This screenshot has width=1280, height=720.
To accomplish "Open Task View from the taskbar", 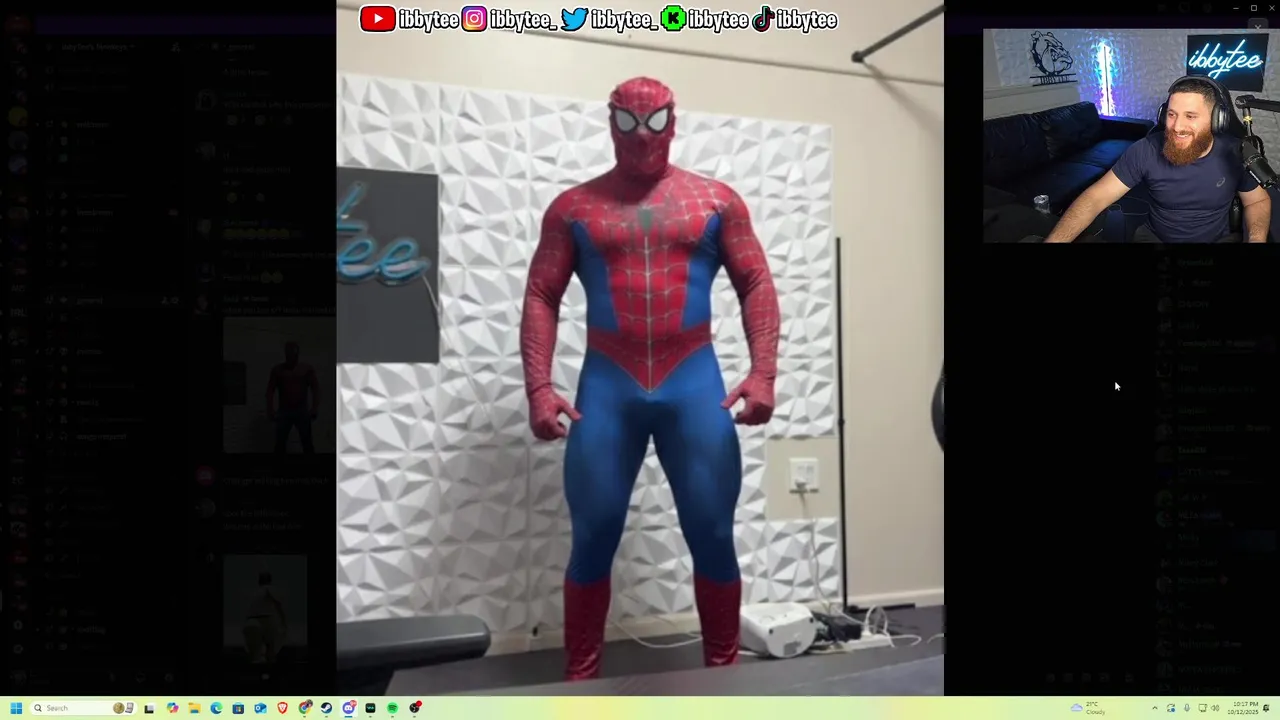I will (149, 708).
